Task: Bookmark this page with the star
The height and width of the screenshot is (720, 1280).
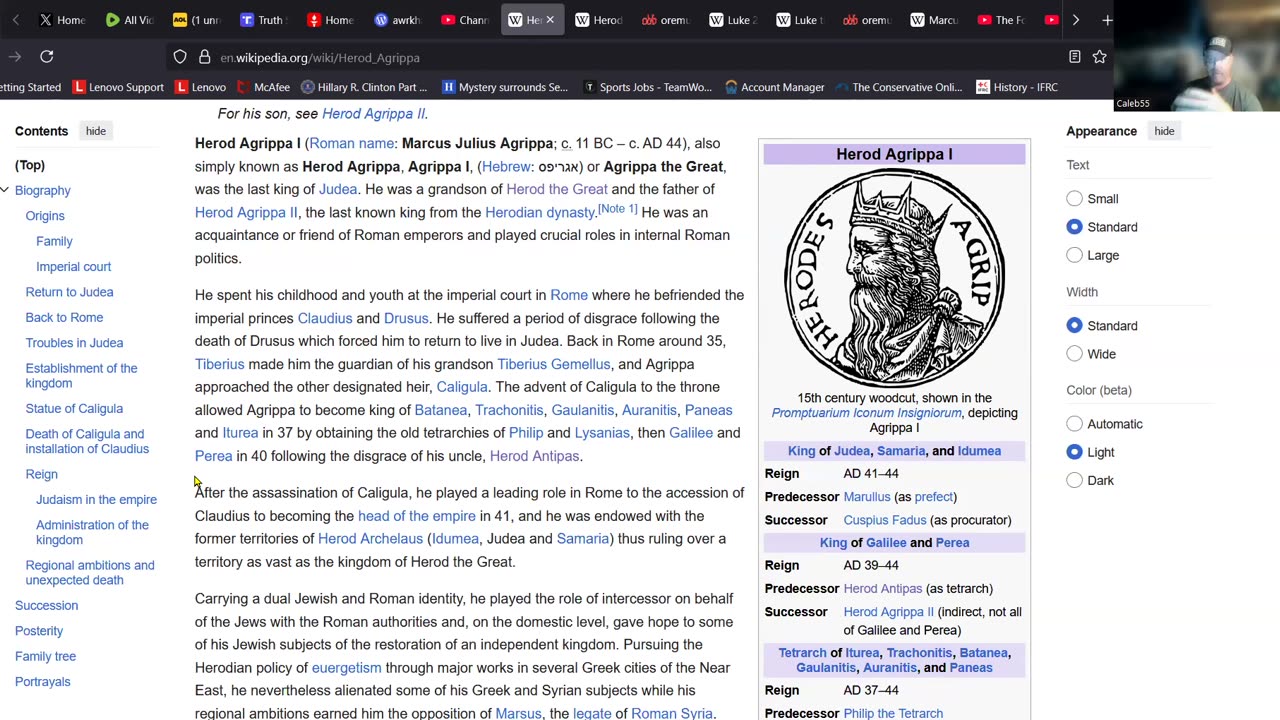Action: (x=1100, y=57)
